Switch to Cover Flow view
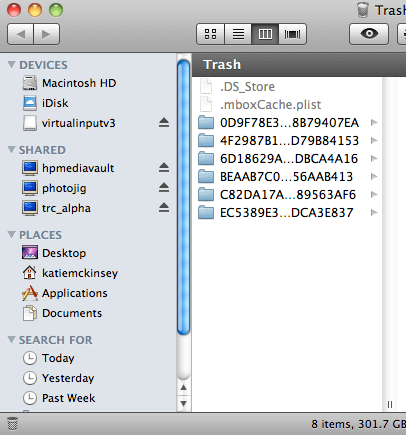Viewport: 406px width, 435px height. (x=292, y=34)
